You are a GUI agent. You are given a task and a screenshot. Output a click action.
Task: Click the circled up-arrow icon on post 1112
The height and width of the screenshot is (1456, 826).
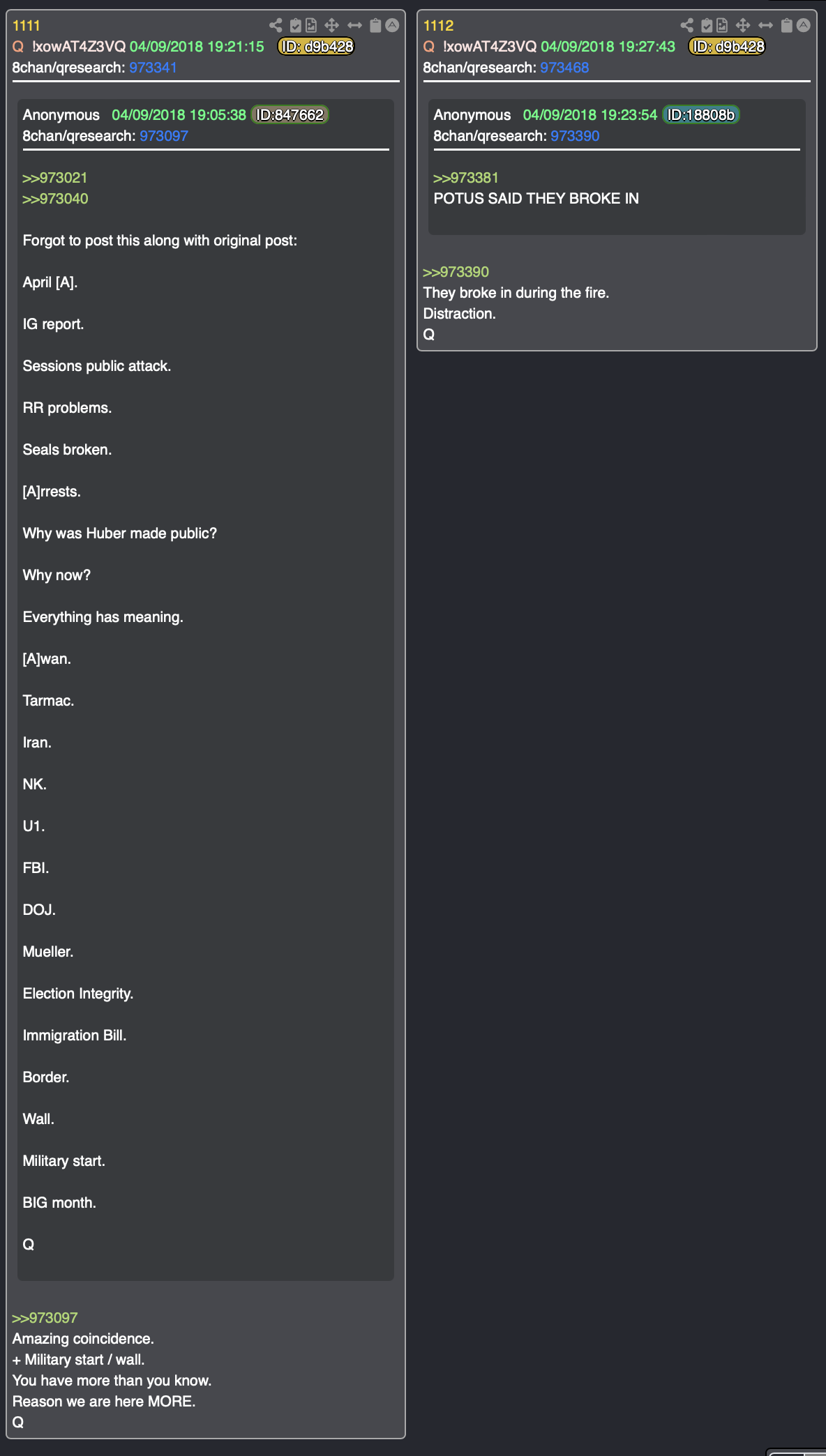[803, 26]
